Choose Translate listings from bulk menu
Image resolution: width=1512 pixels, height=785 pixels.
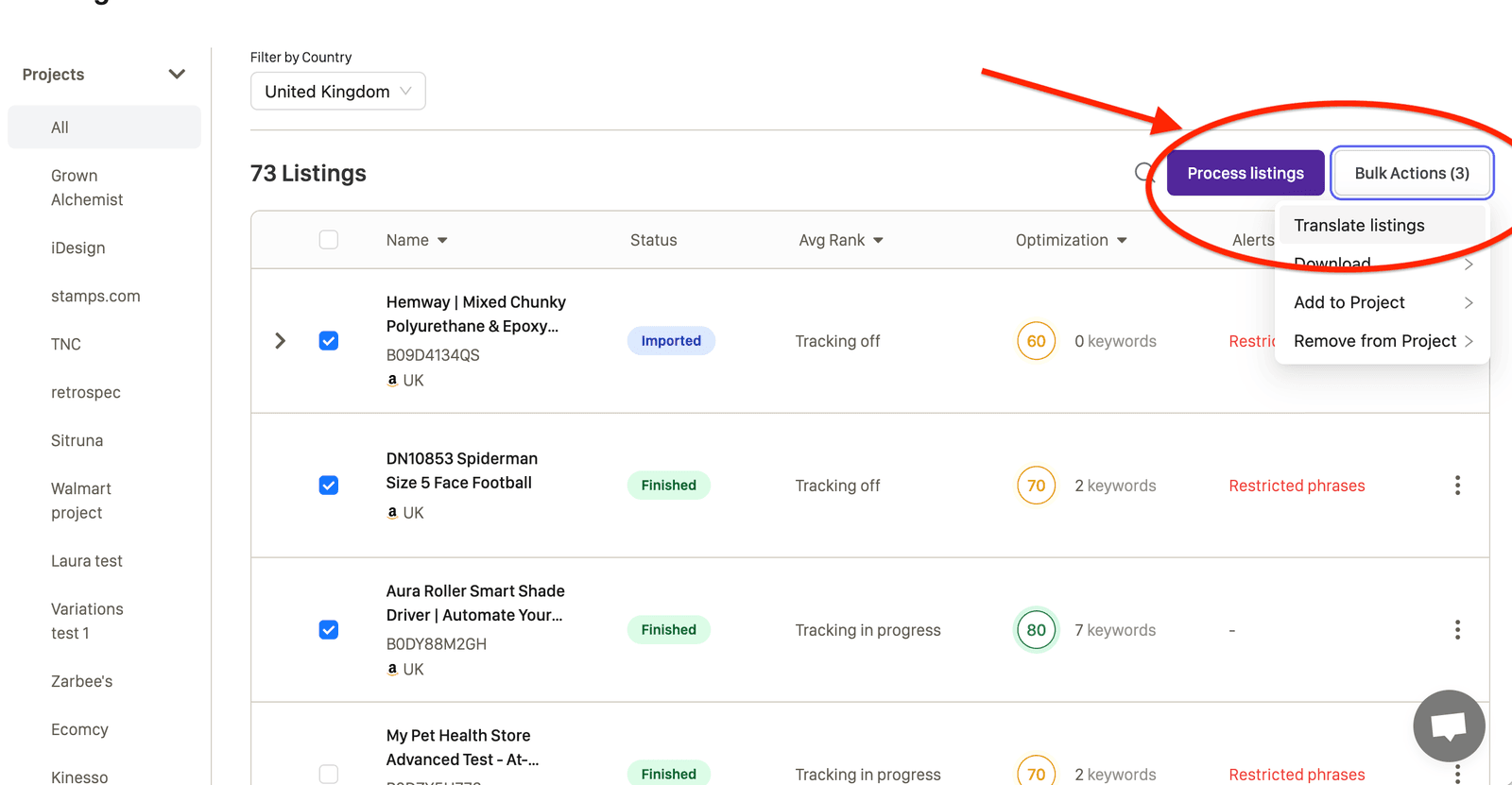click(1383, 225)
